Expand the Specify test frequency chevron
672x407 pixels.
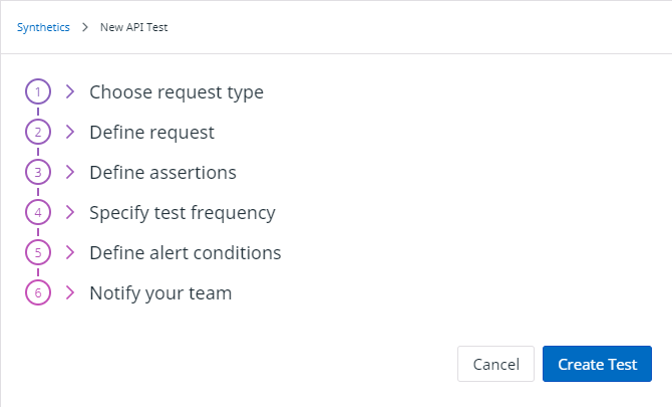(70, 212)
